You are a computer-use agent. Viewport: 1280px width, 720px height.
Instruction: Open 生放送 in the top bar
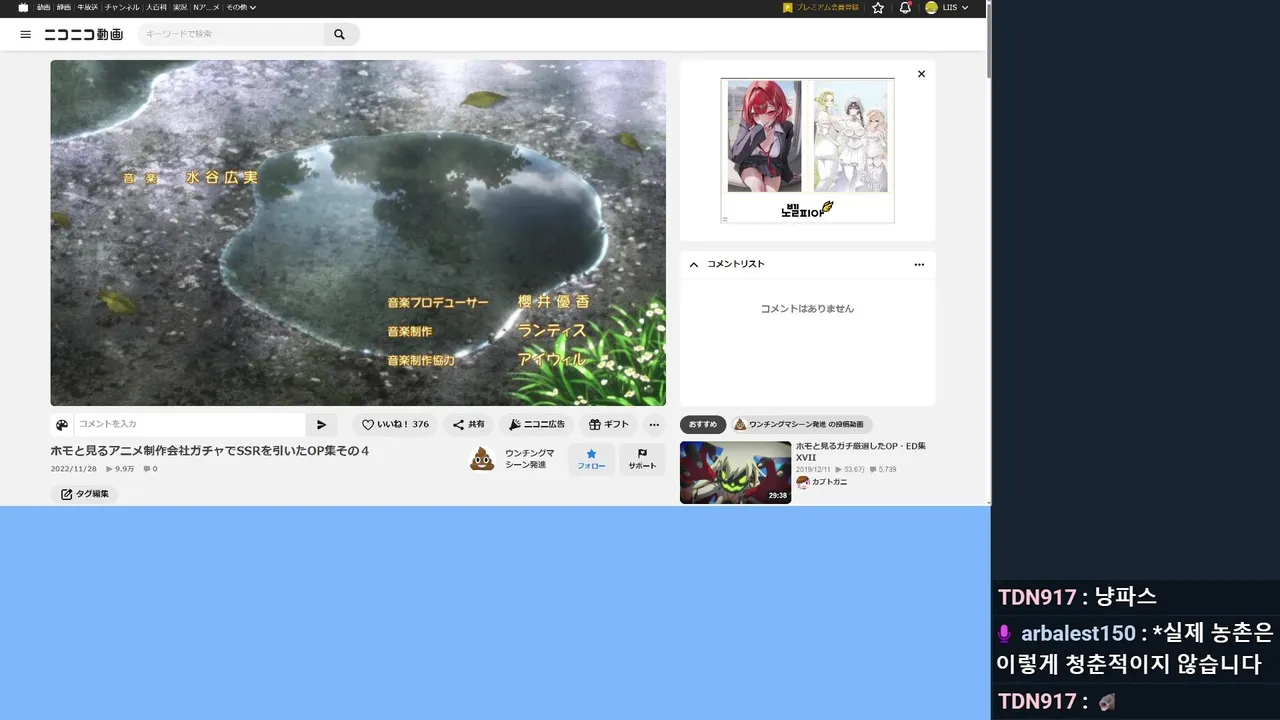[x=88, y=7]
